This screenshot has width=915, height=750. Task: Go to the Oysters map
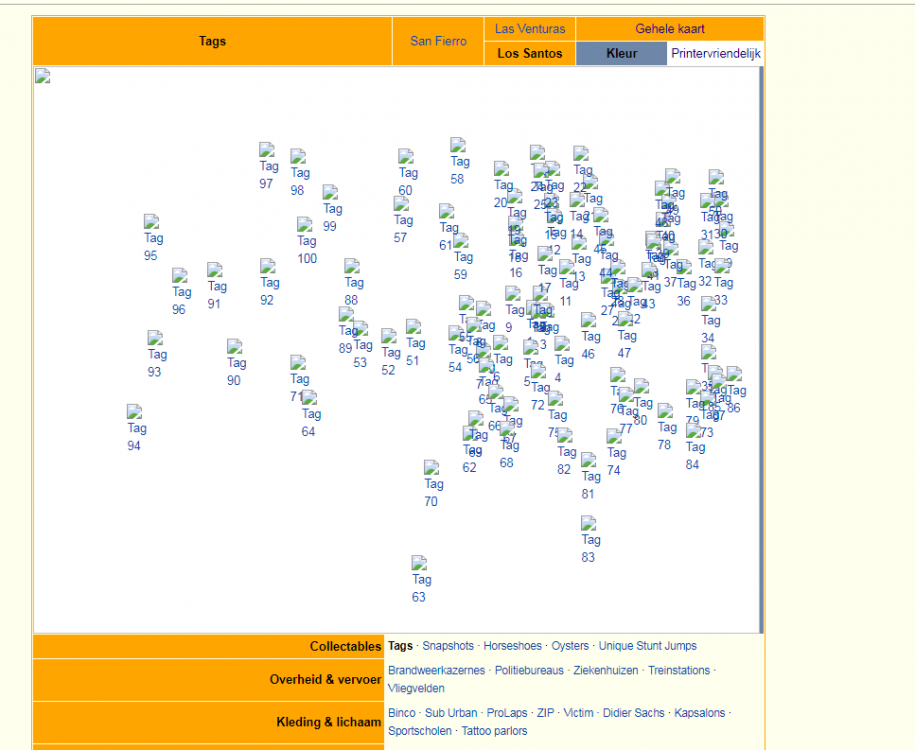[x=570, y=646]
